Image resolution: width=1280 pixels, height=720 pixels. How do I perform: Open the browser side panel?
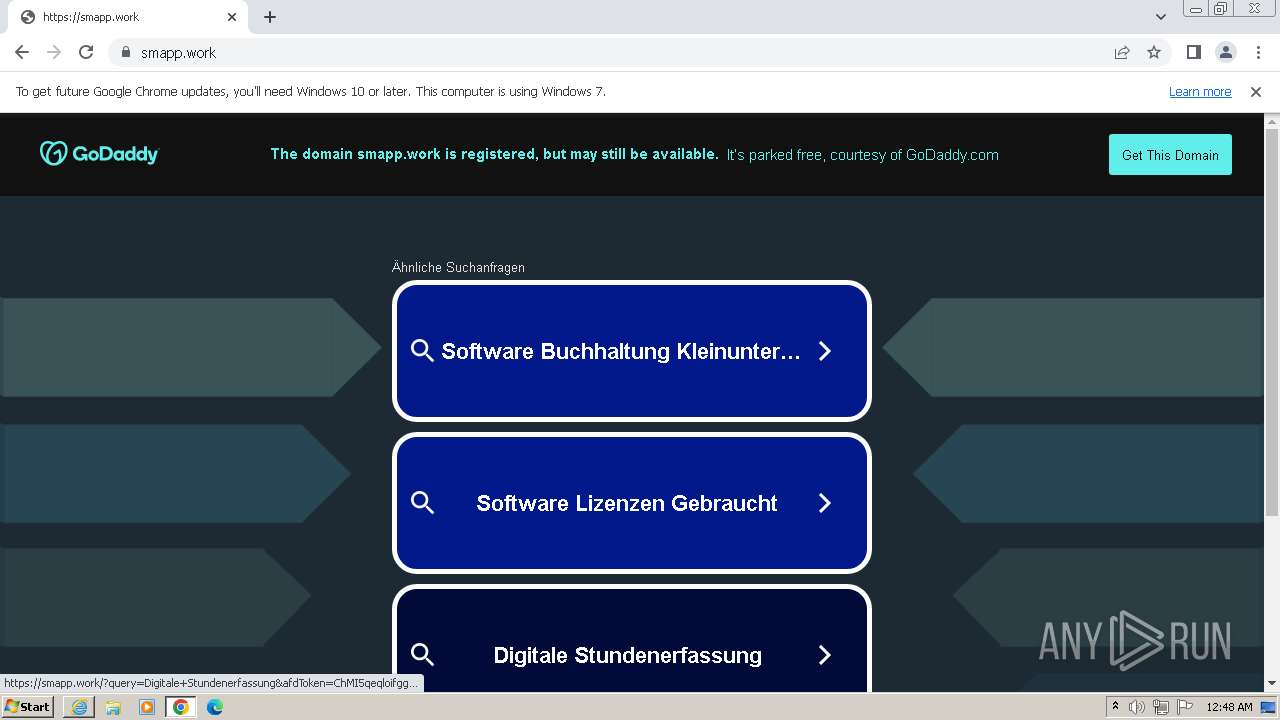[1194, 52]
